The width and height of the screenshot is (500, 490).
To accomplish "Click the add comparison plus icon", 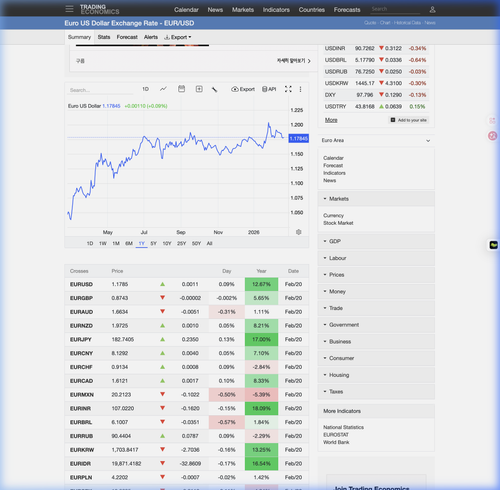I will [199, 89].
